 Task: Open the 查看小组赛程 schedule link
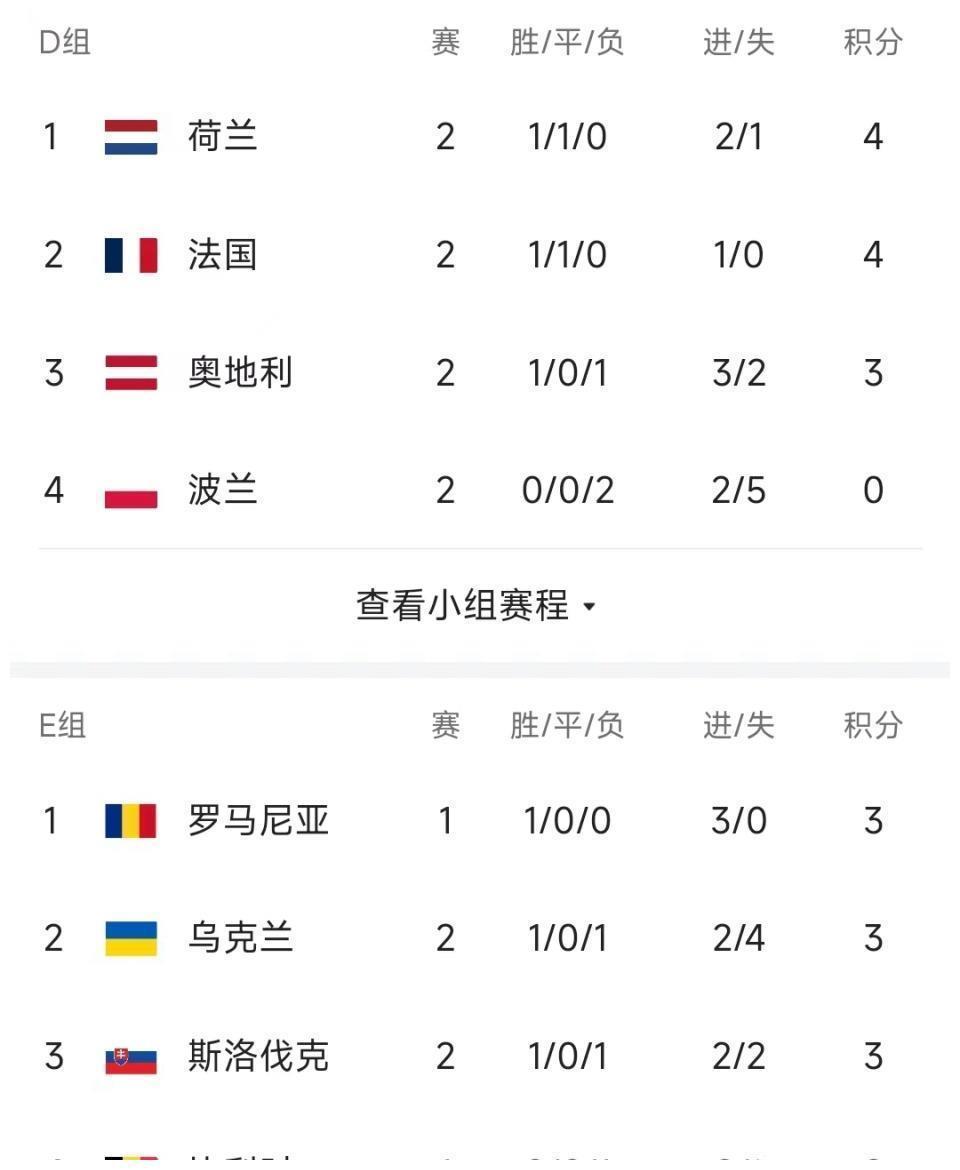tap(462, 606)
